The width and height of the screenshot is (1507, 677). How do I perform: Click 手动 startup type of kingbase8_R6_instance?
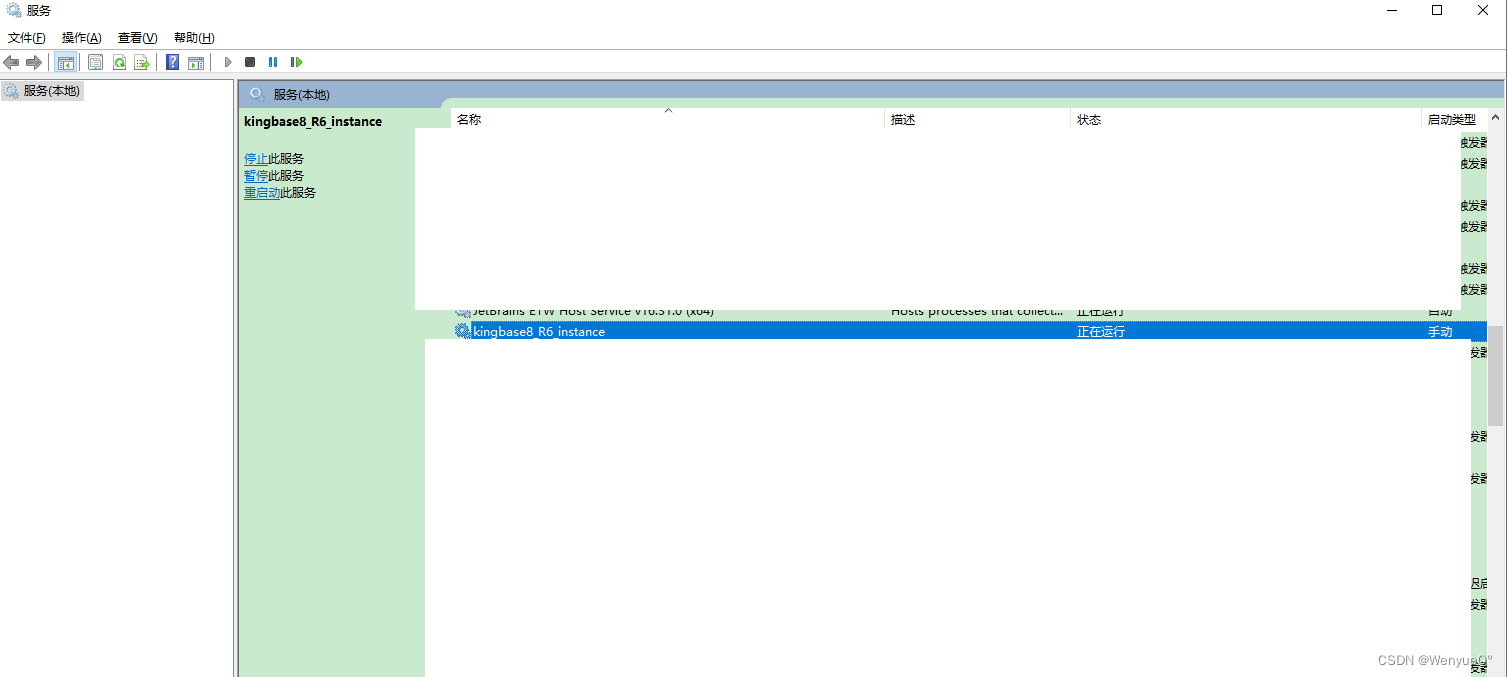1440,331
